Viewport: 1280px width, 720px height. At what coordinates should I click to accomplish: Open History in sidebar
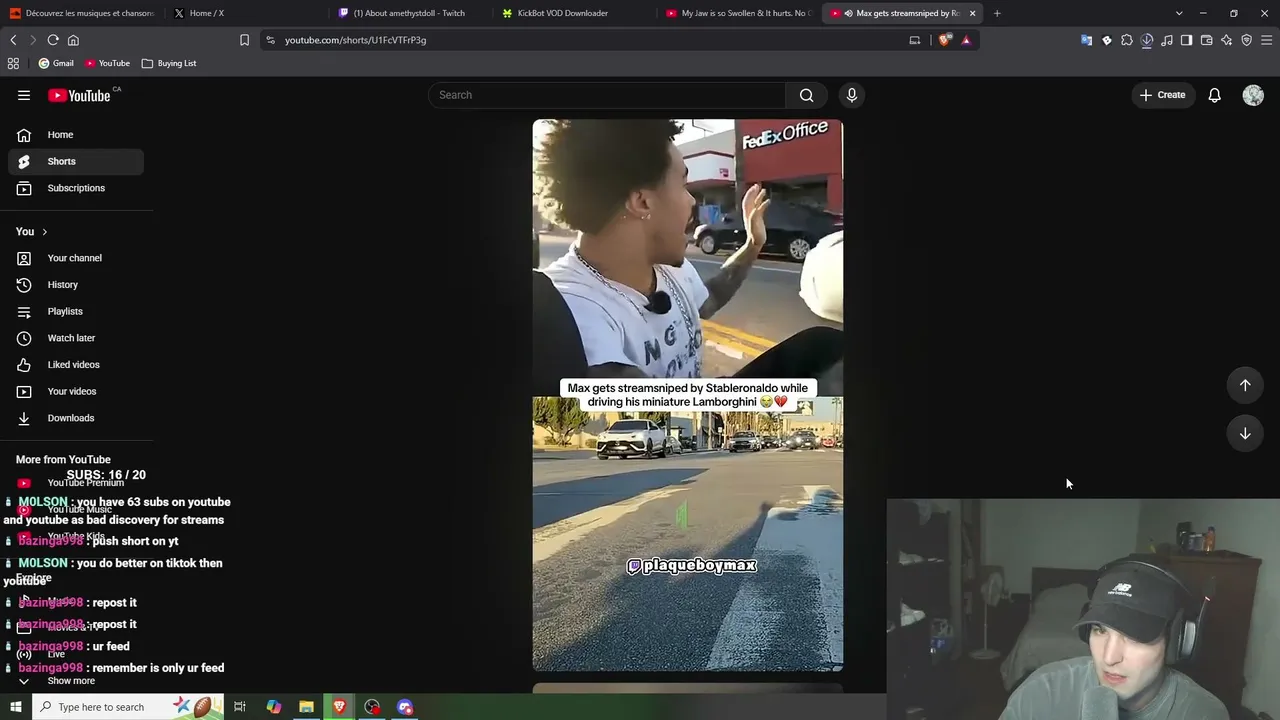pos(76,285)
